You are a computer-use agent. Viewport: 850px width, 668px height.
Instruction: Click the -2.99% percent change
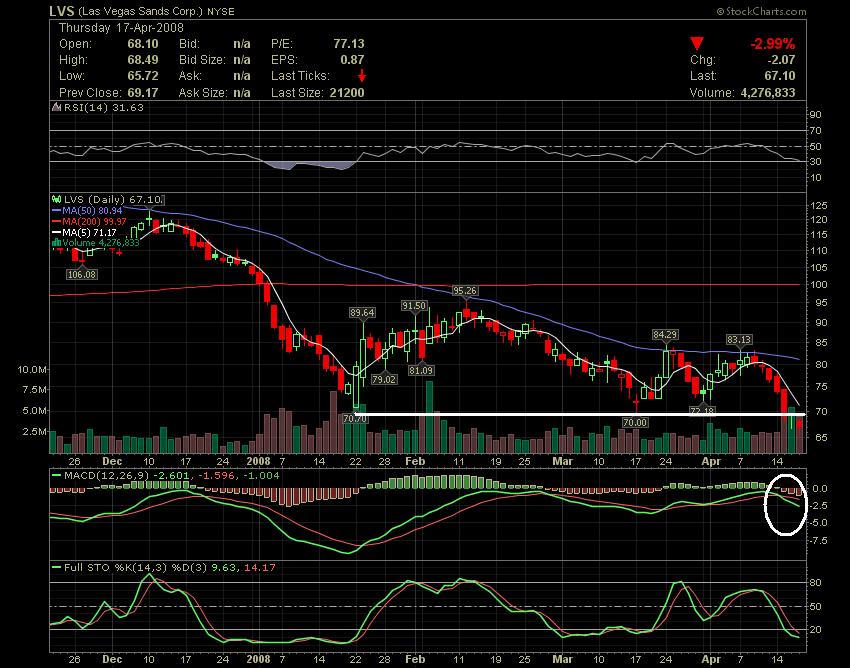click(x=772, y=44)
